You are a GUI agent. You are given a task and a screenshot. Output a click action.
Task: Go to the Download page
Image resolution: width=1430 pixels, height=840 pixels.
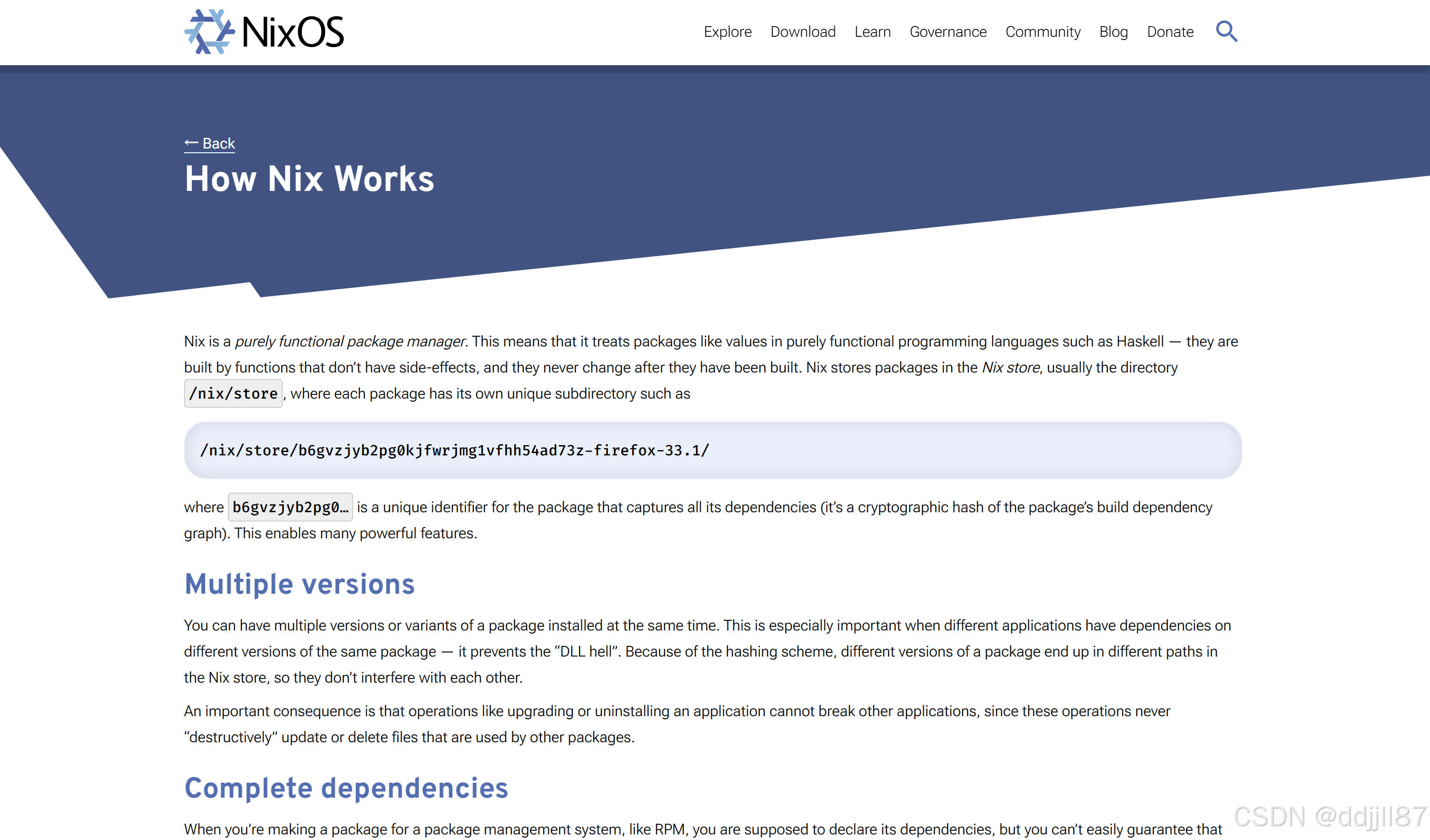803,32
